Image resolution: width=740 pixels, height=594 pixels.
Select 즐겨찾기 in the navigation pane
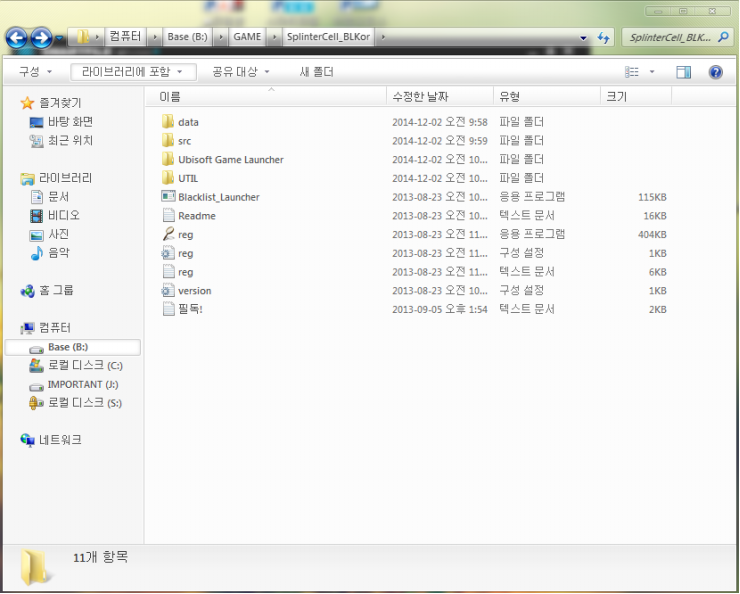point(51,102)
